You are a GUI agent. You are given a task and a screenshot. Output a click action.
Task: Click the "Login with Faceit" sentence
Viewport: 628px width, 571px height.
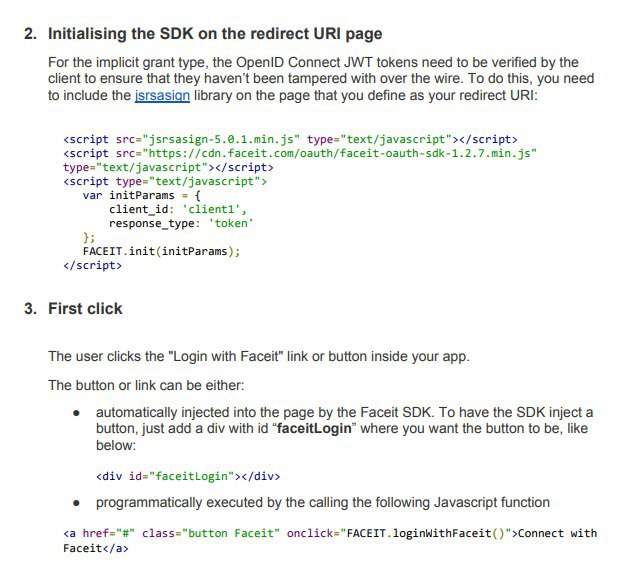[259, 356]
